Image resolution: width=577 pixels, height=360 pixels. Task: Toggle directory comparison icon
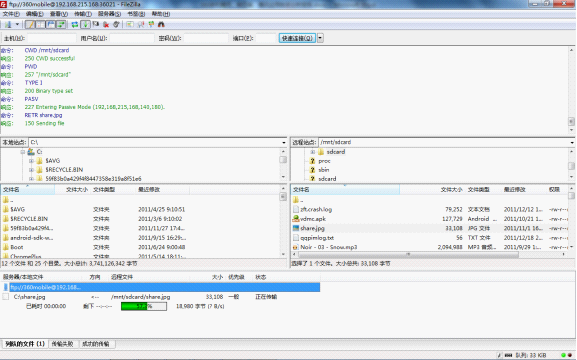[x=141, y=25]
